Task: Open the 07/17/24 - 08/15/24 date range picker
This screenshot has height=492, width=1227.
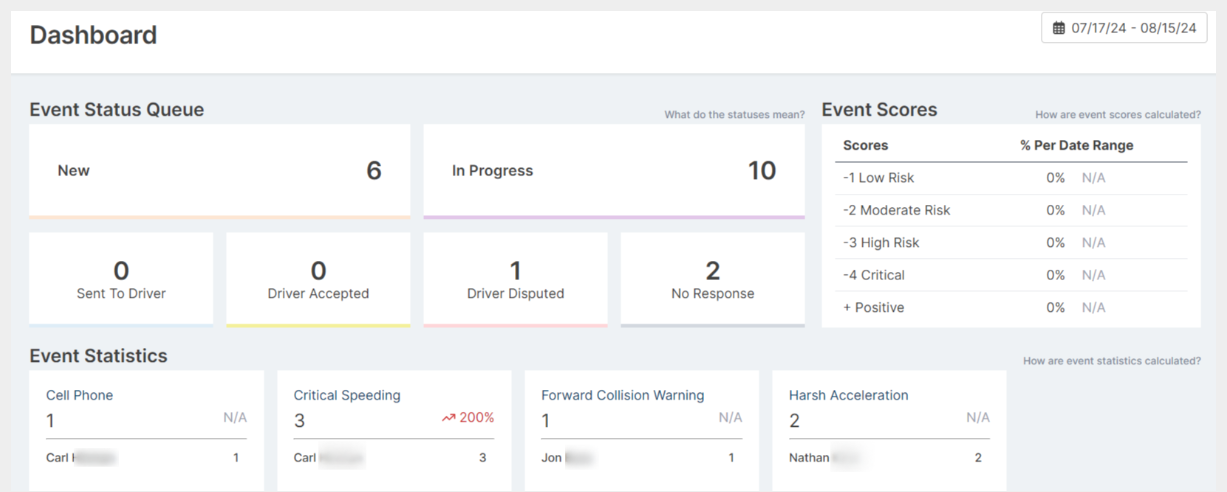Action: tap(1124, 28)
